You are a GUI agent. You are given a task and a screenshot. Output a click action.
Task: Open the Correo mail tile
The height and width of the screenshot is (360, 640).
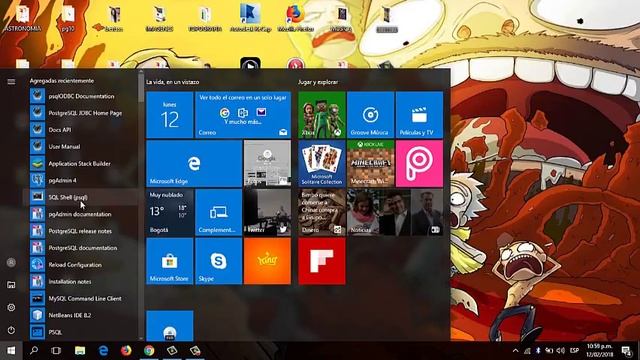[243, 115]
